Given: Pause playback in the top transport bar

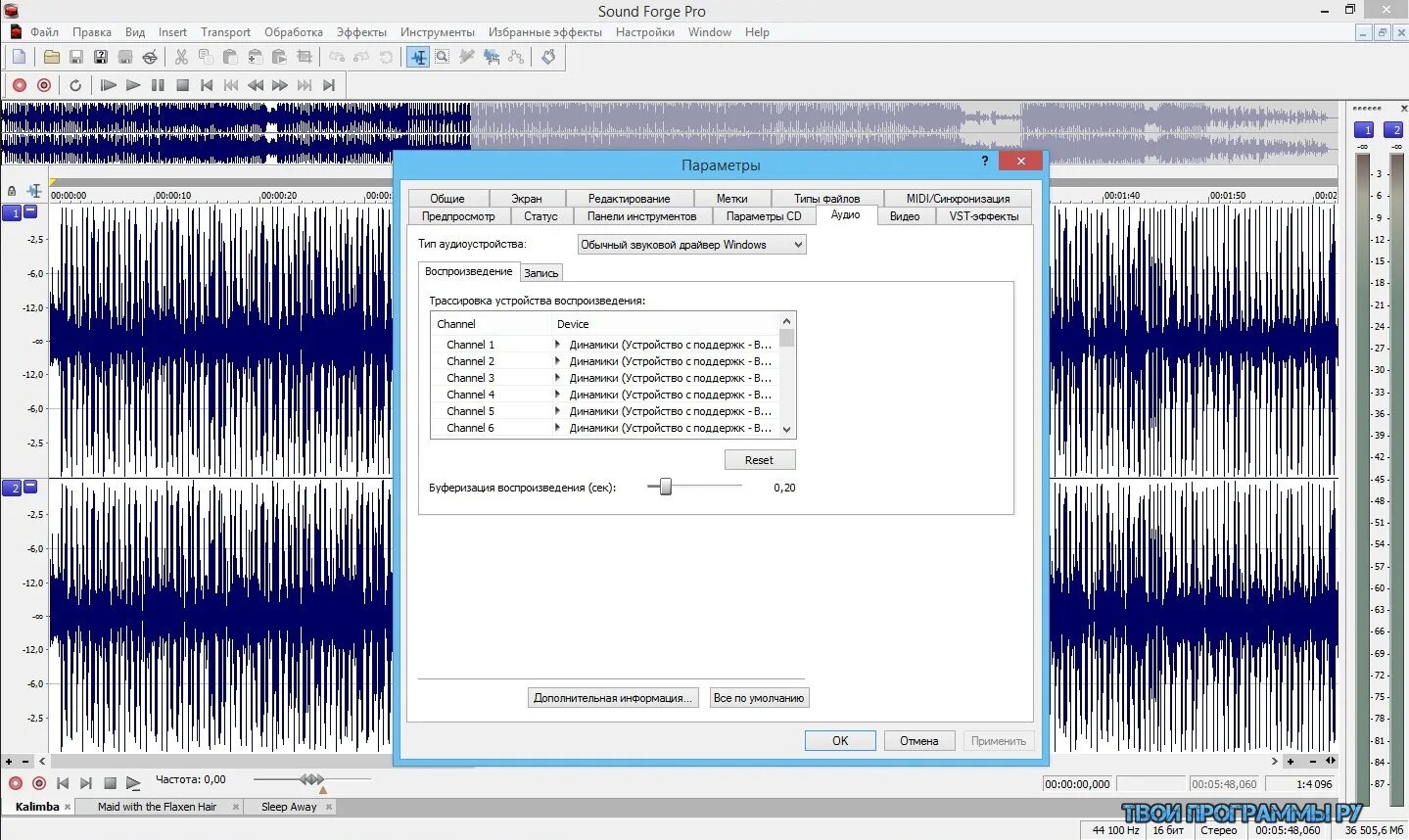Looking at the screenshot, I should pyautogui.click(x=158, y=85).
